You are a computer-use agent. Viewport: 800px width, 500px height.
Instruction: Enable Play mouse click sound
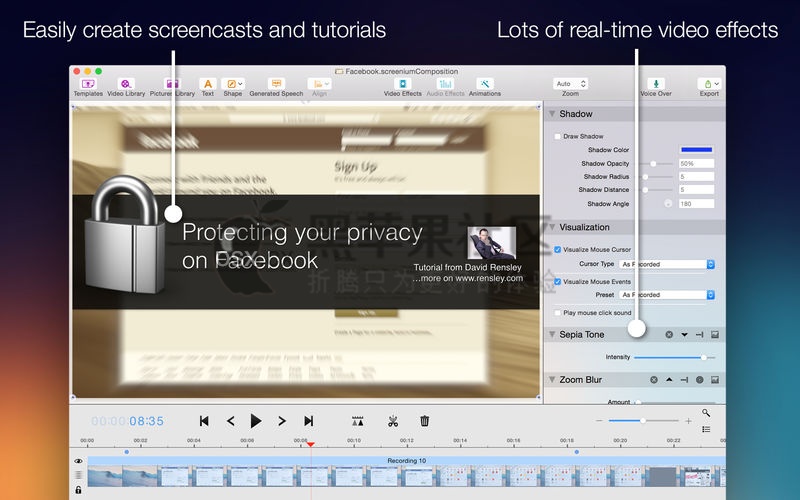point(557,313)
